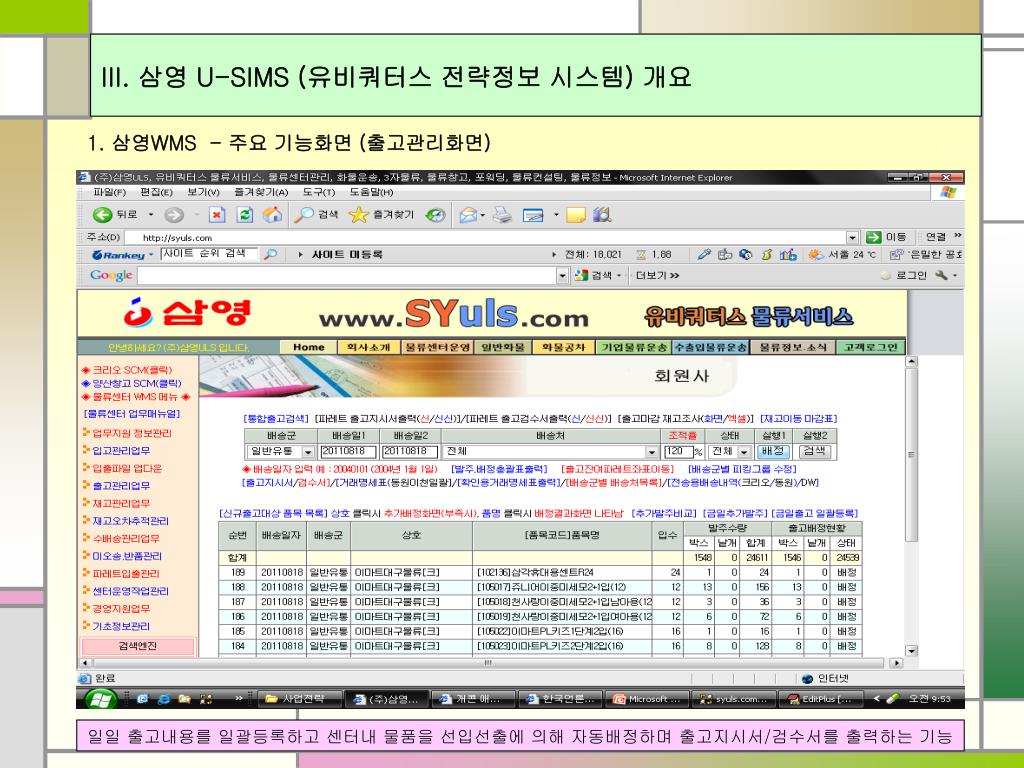The width and height of the screenshot is (1024, 768).
Task: Select the 고객로그인 navigation tab
Action: point(871,347)
